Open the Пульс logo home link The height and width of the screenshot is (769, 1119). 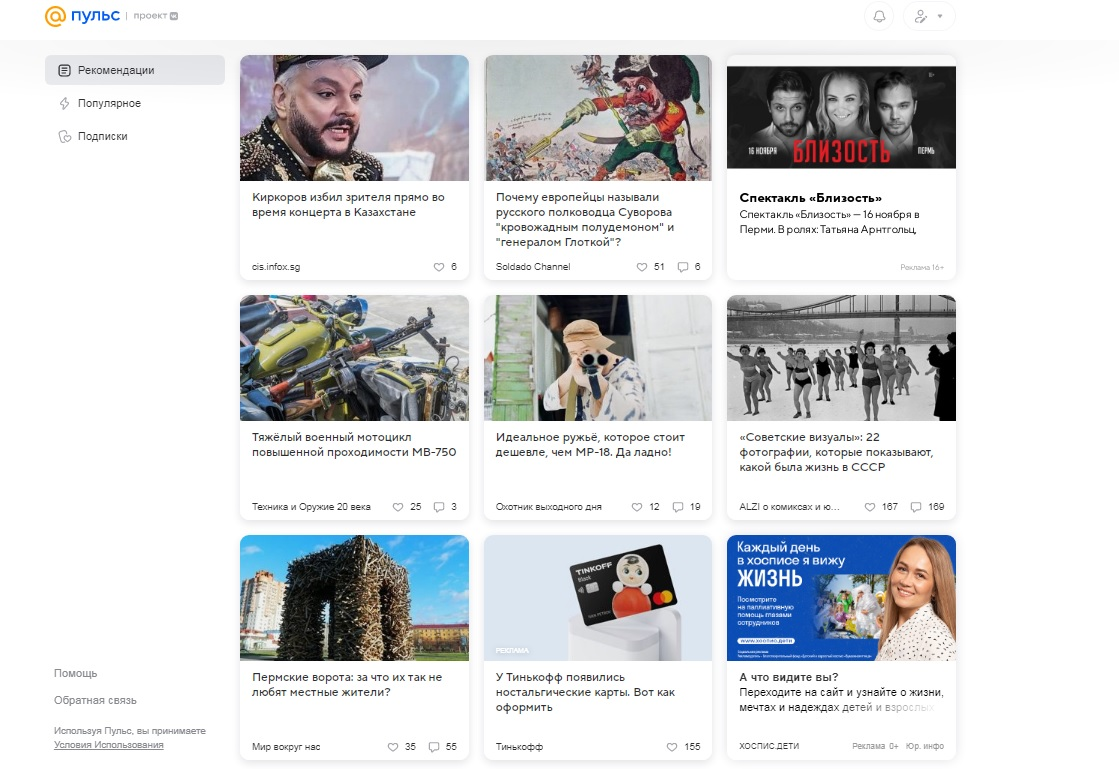[82, 16]
